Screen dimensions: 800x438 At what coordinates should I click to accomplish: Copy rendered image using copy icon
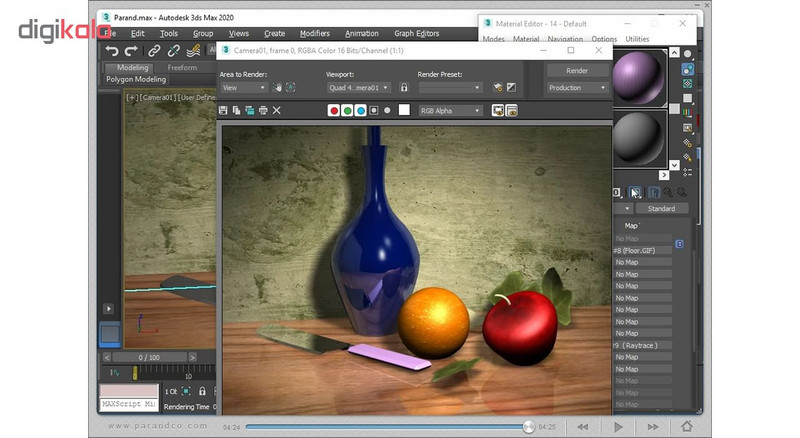236,110
